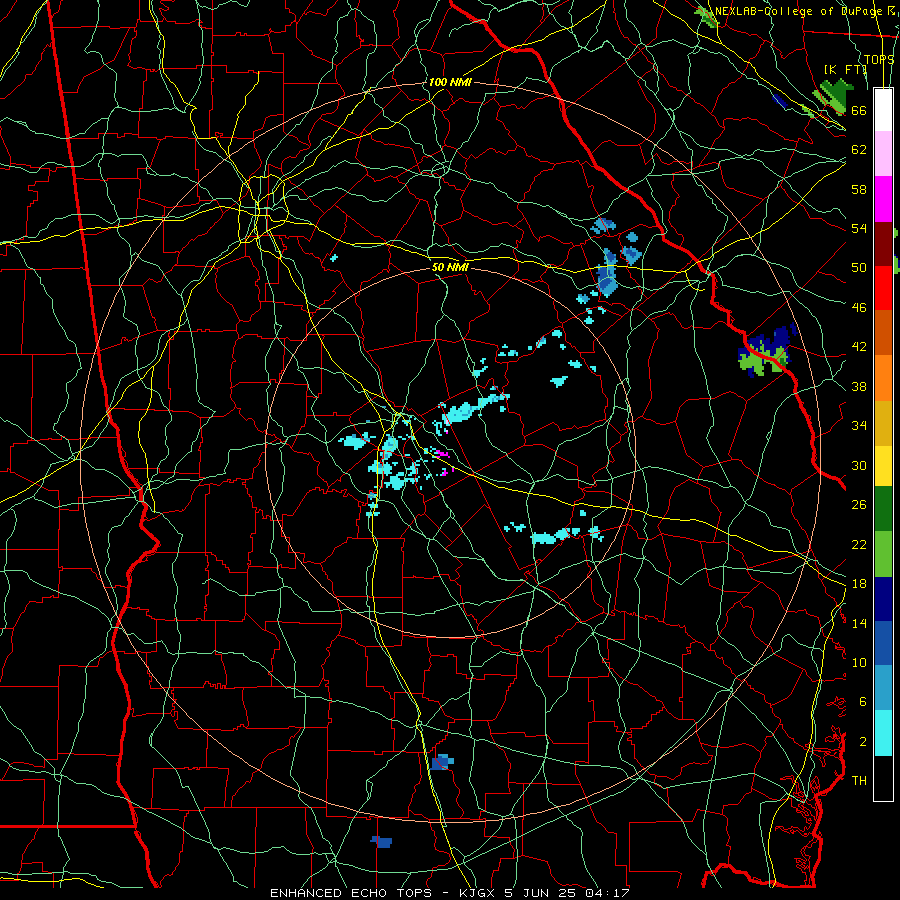Click the 'KJGX' station identifier in the caption
Screen dimensions: 900x900
click(x=479, y=893)
